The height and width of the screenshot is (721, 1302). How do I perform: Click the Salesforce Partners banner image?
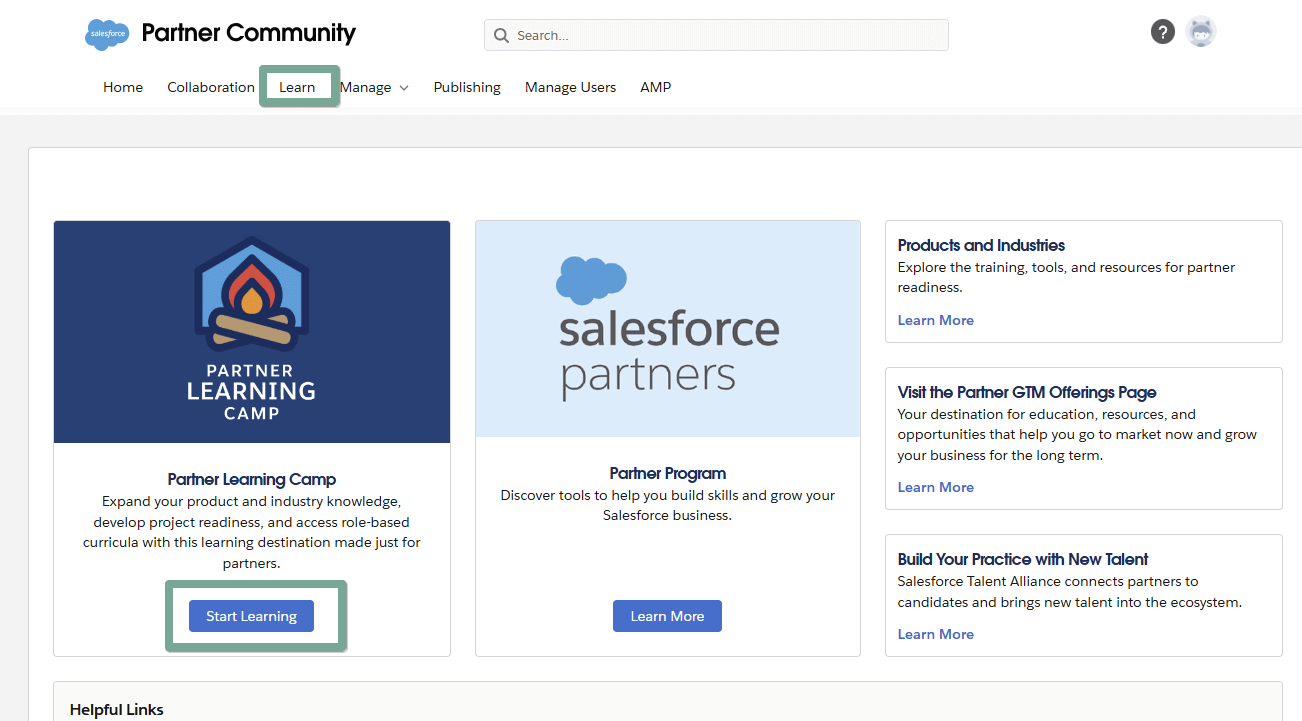(667, 329)
